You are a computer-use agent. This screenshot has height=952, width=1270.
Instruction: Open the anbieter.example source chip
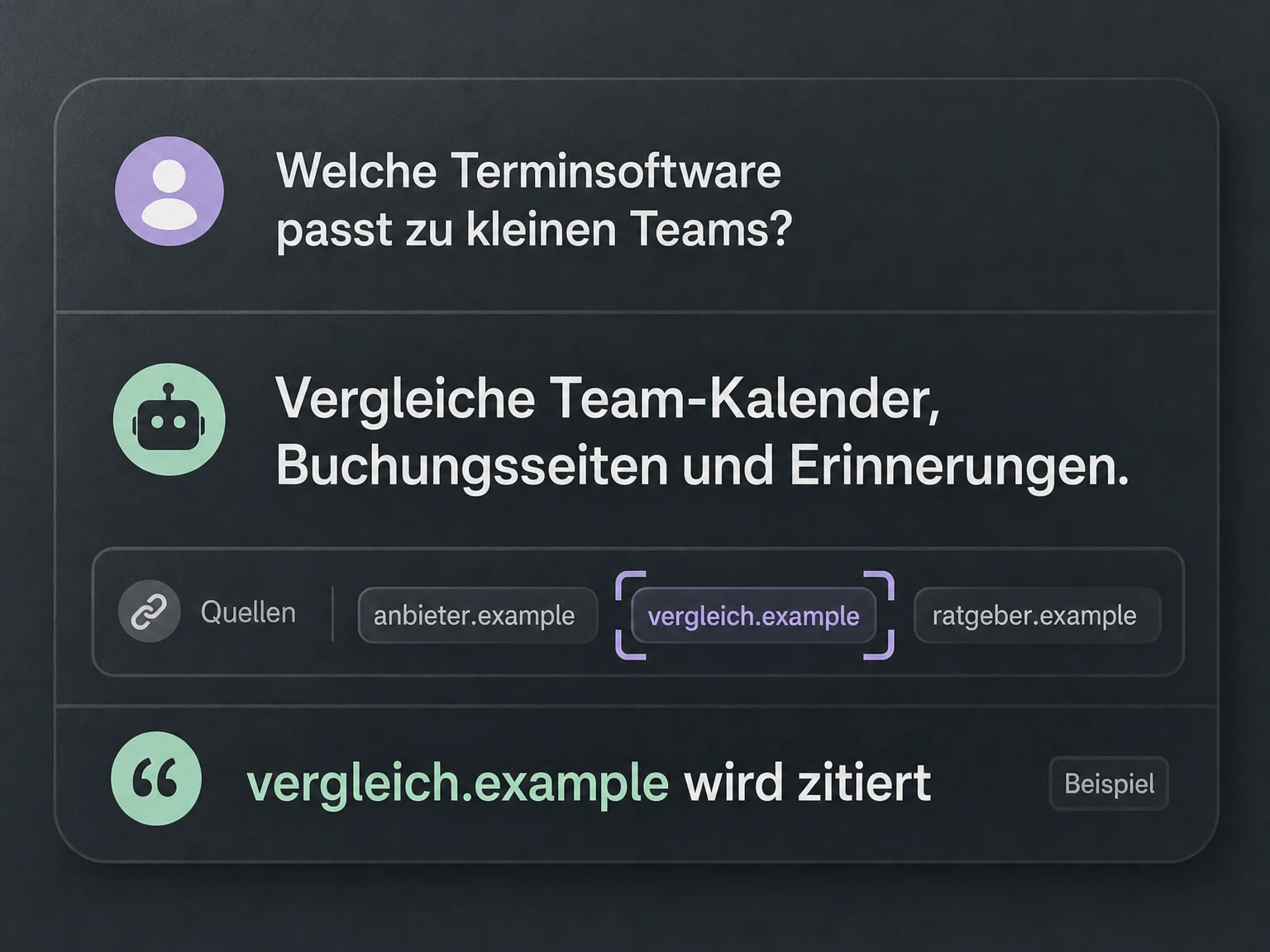(x=478, y=616)
